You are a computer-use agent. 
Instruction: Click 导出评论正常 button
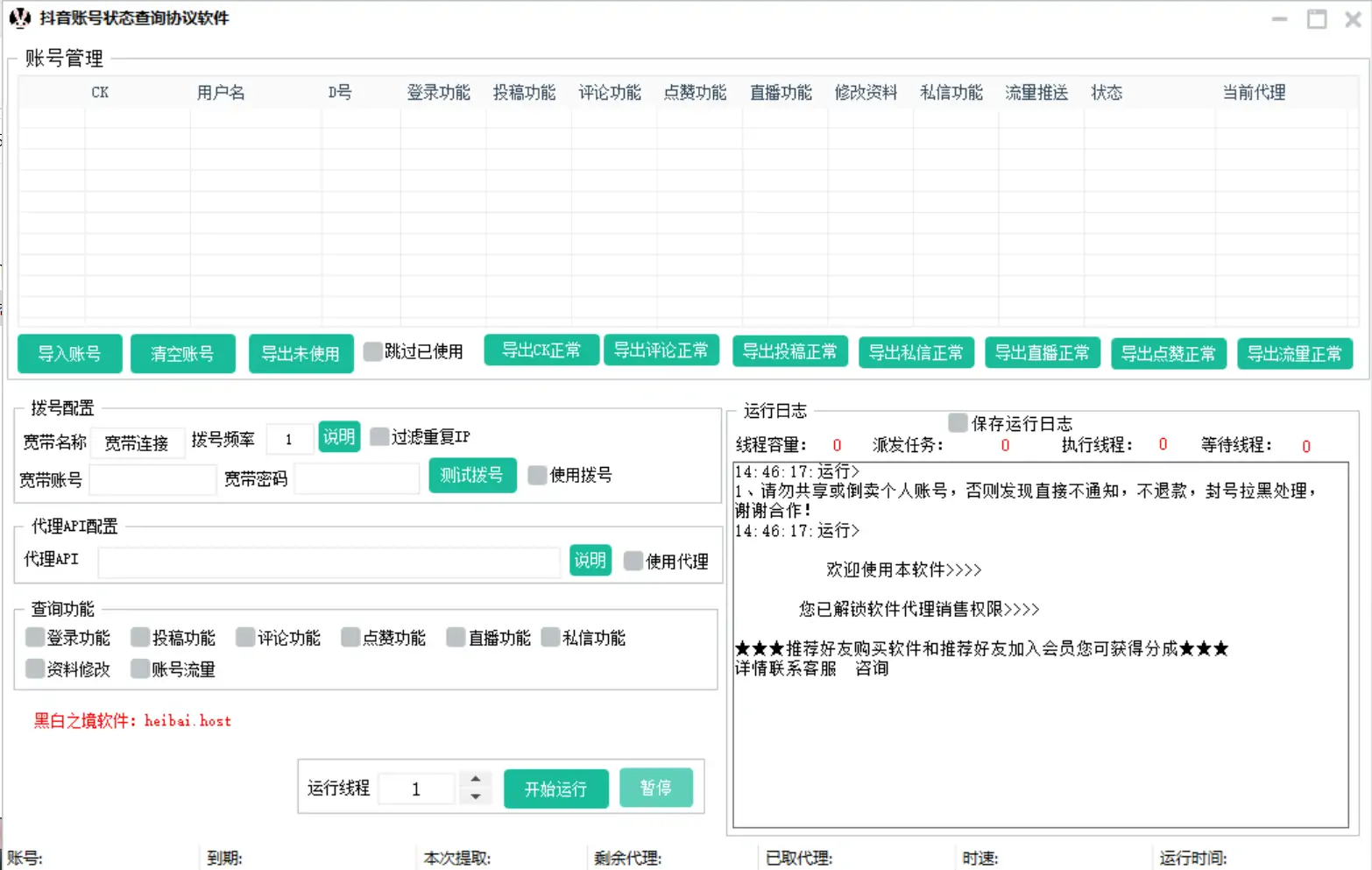click(661, 350)
